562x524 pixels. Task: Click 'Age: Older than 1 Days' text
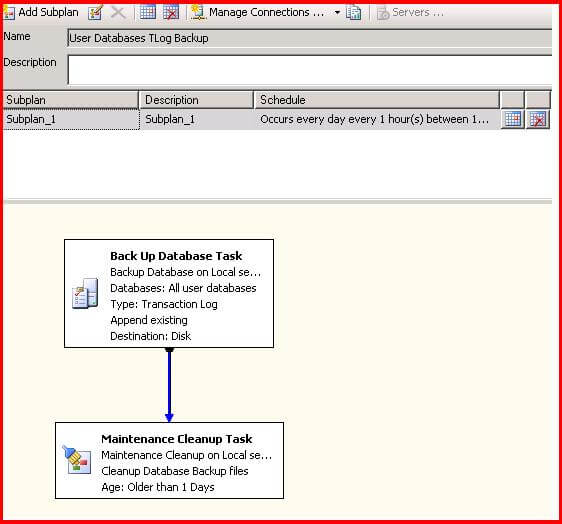coord(158,487)
